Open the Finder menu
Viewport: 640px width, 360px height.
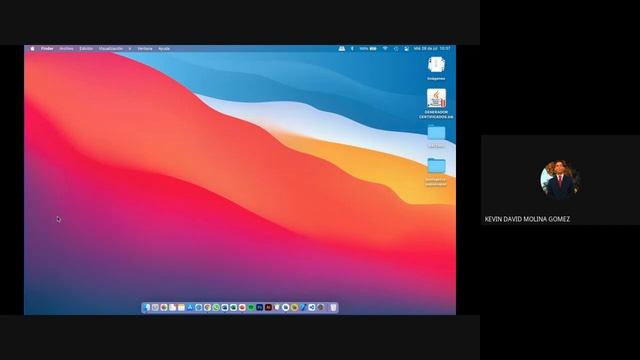pos(47,49)
